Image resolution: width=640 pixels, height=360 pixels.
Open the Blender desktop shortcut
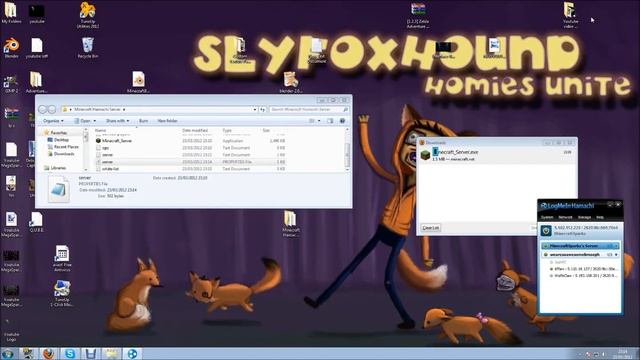(11, 48)
